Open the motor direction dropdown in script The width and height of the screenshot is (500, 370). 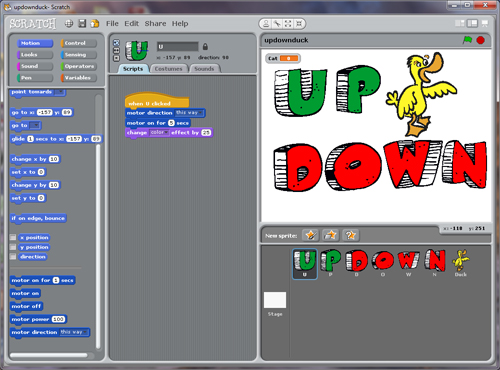[x=189, y=113]
